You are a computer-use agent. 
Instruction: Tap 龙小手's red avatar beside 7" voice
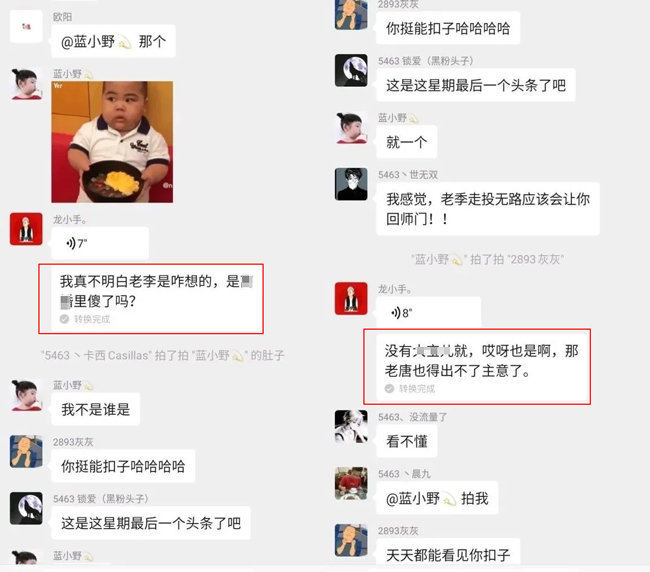tap(26, 229)
